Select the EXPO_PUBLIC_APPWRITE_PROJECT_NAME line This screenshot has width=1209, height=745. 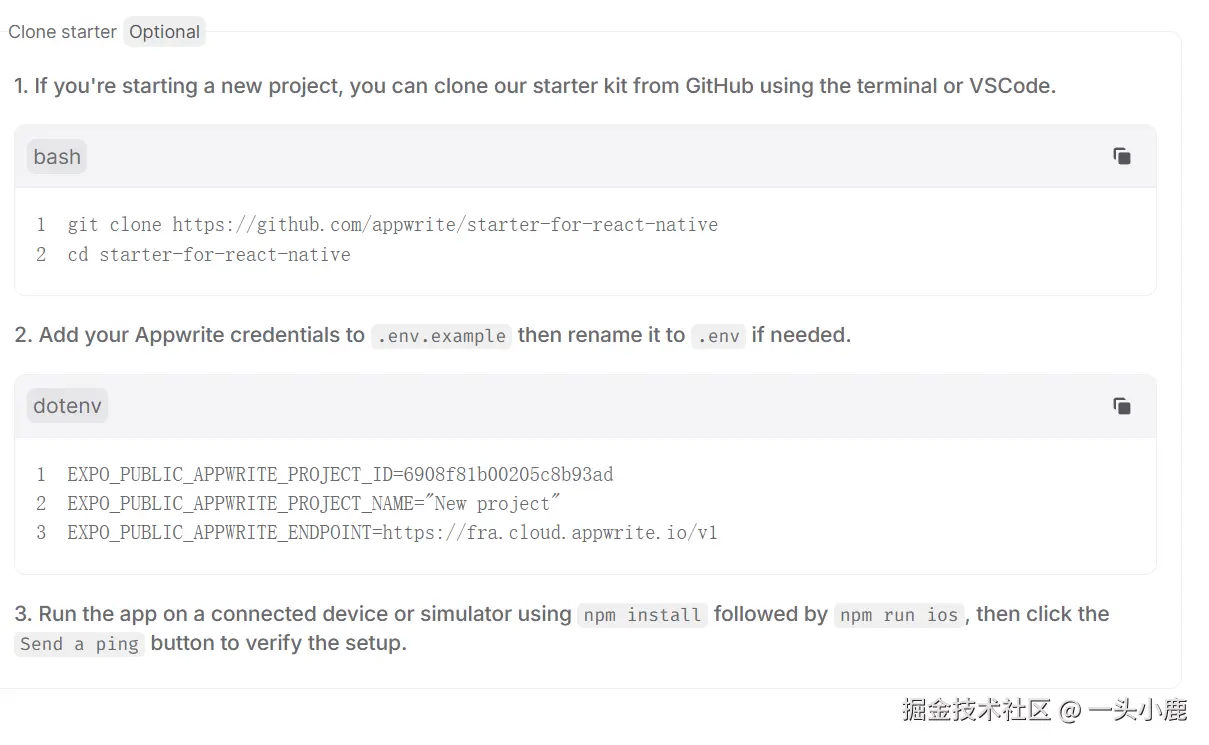click(314, 503)
